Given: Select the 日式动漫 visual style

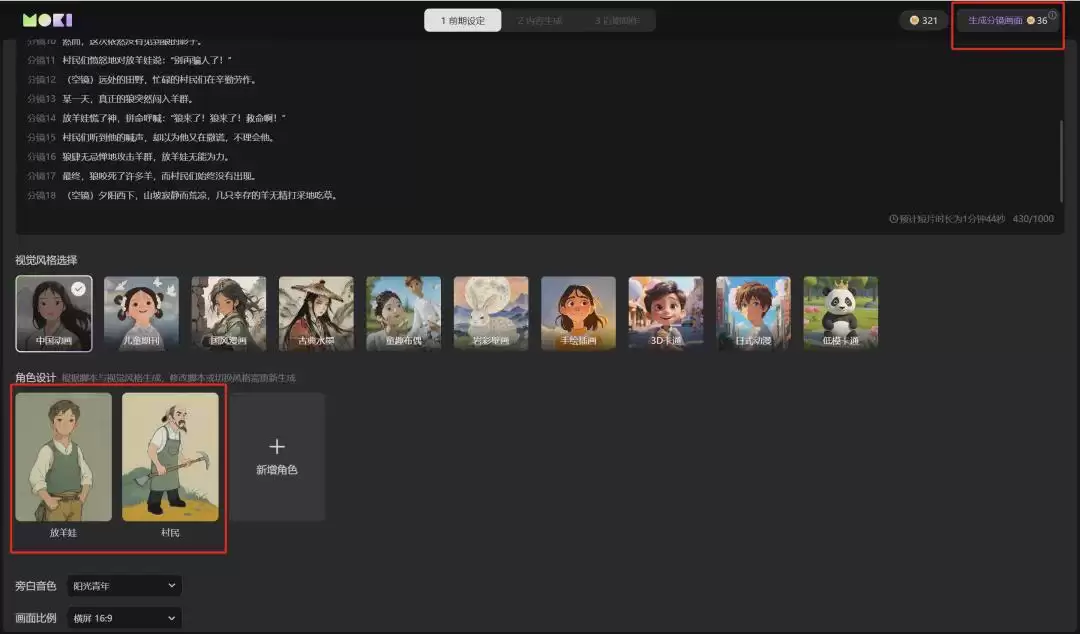Looking at the screenshot, I should point(752,311).
